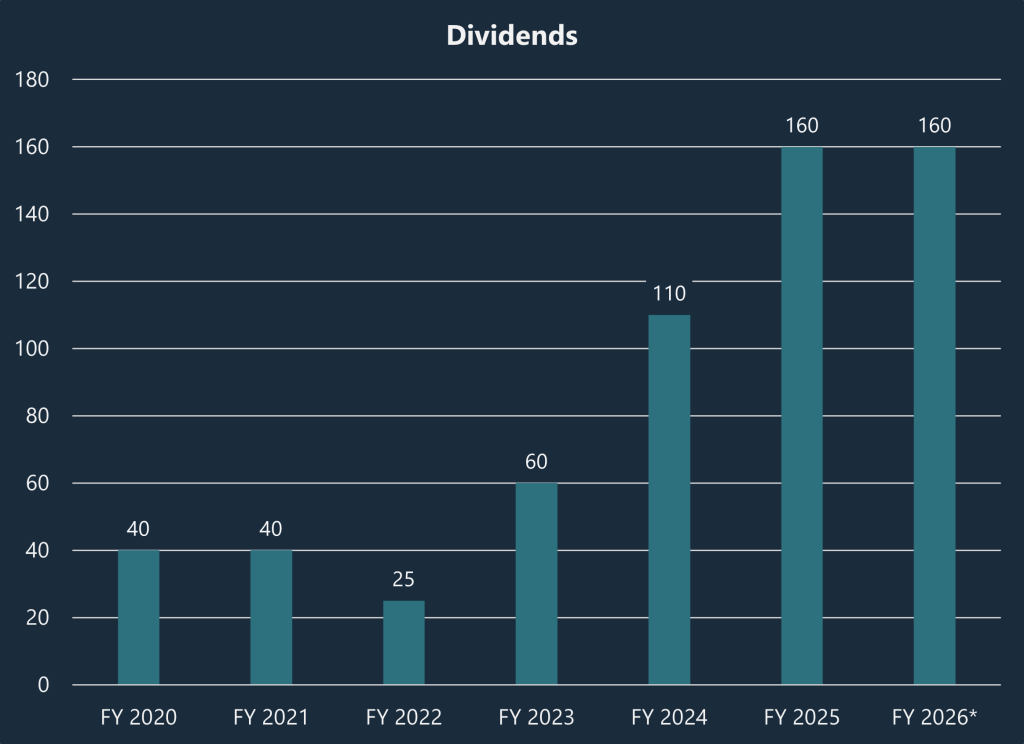
Task: Click the 110 data label
Action: (668, 293)
